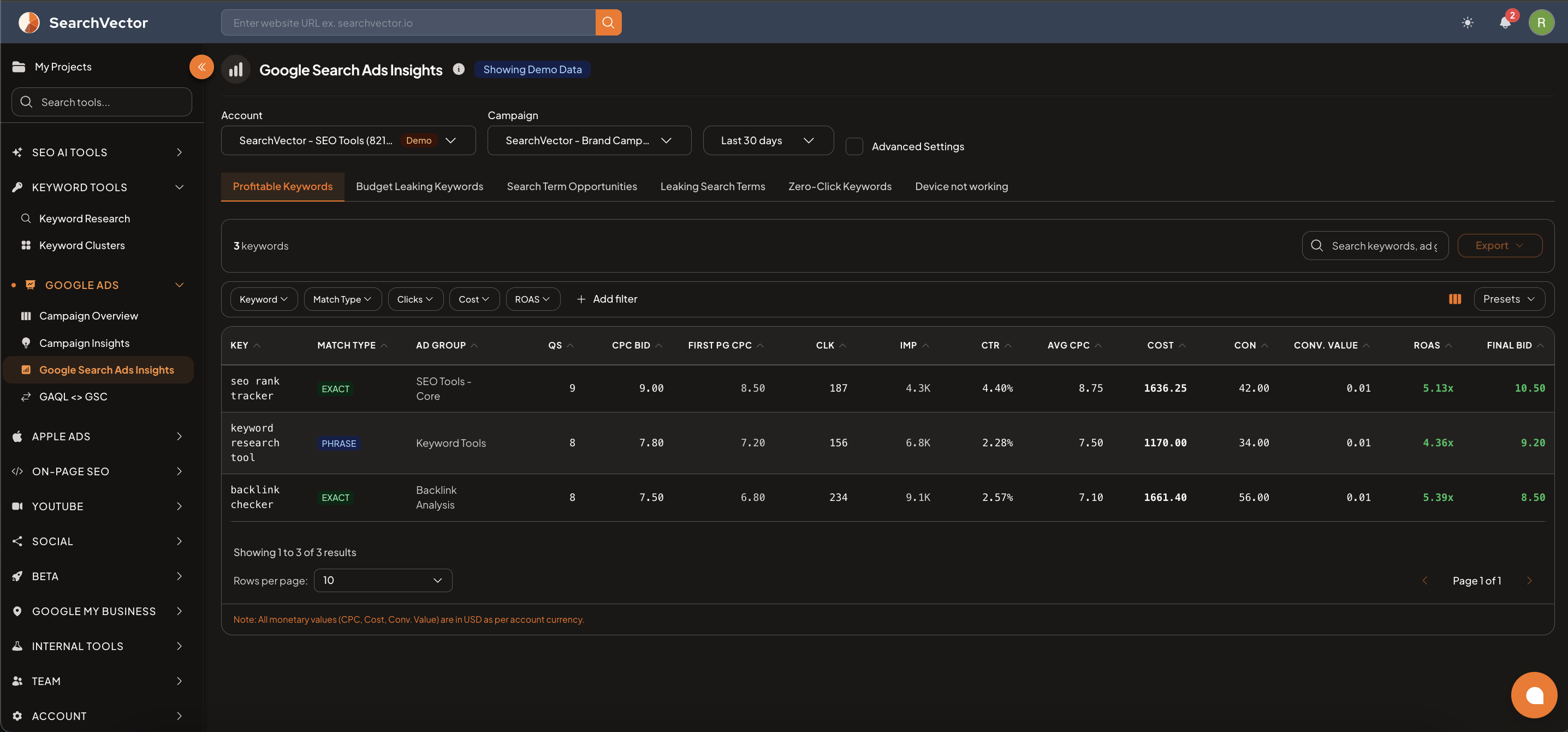
Task: Click the SearchVector logo icon
Action: (28, 22)
